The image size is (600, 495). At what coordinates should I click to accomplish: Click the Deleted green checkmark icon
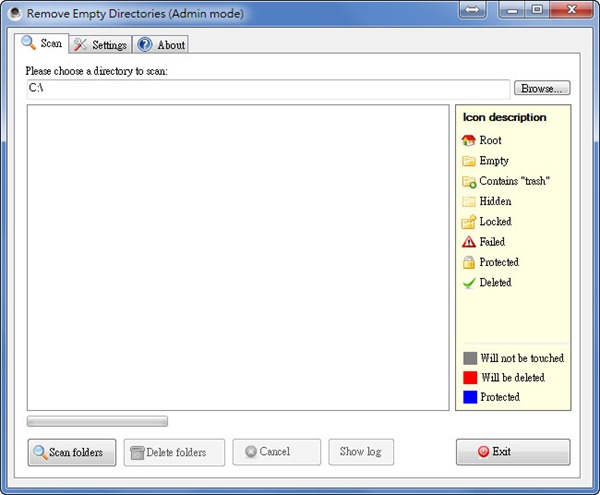point(469,283)
